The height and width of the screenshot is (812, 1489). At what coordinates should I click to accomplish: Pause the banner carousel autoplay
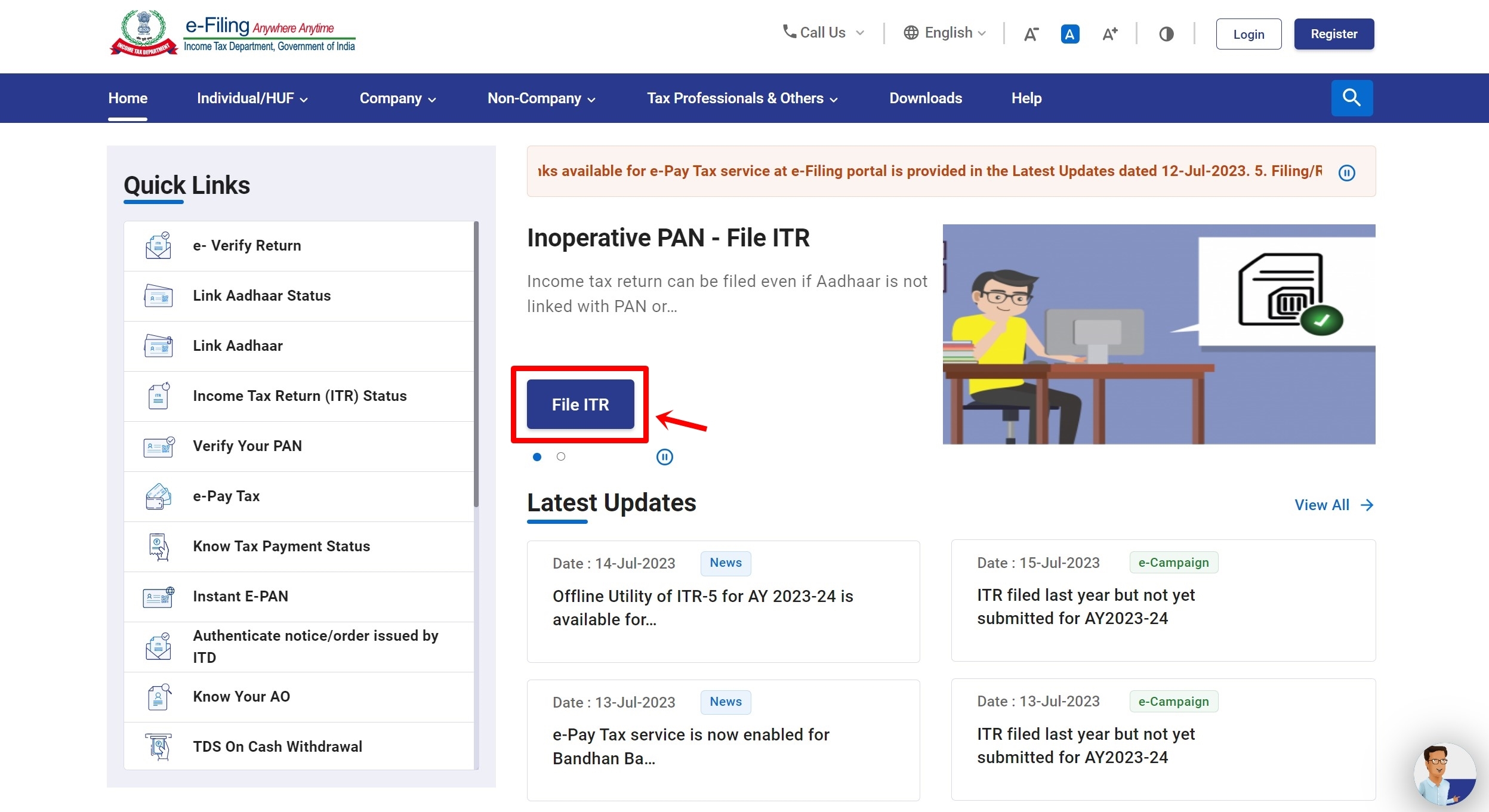pos(664,457)
